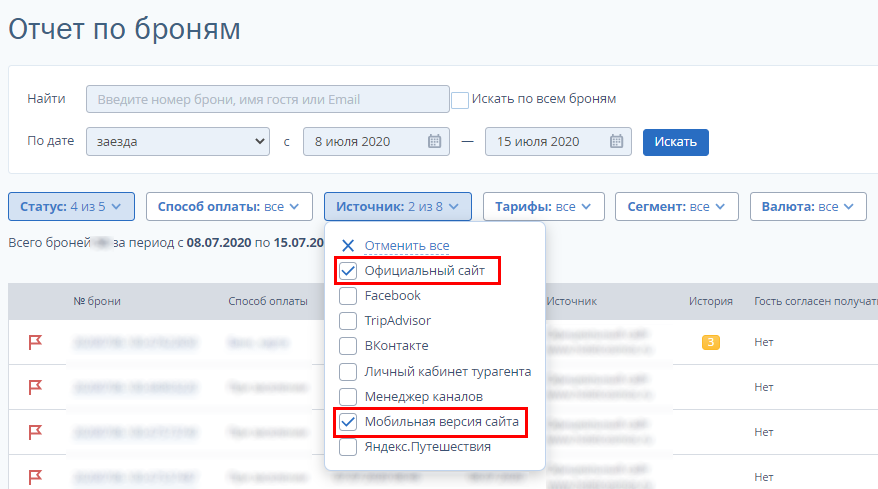Click the red flag in first row
Viewport: 878px width, 489px height.
pyautogui.click(x=35, y=342)
